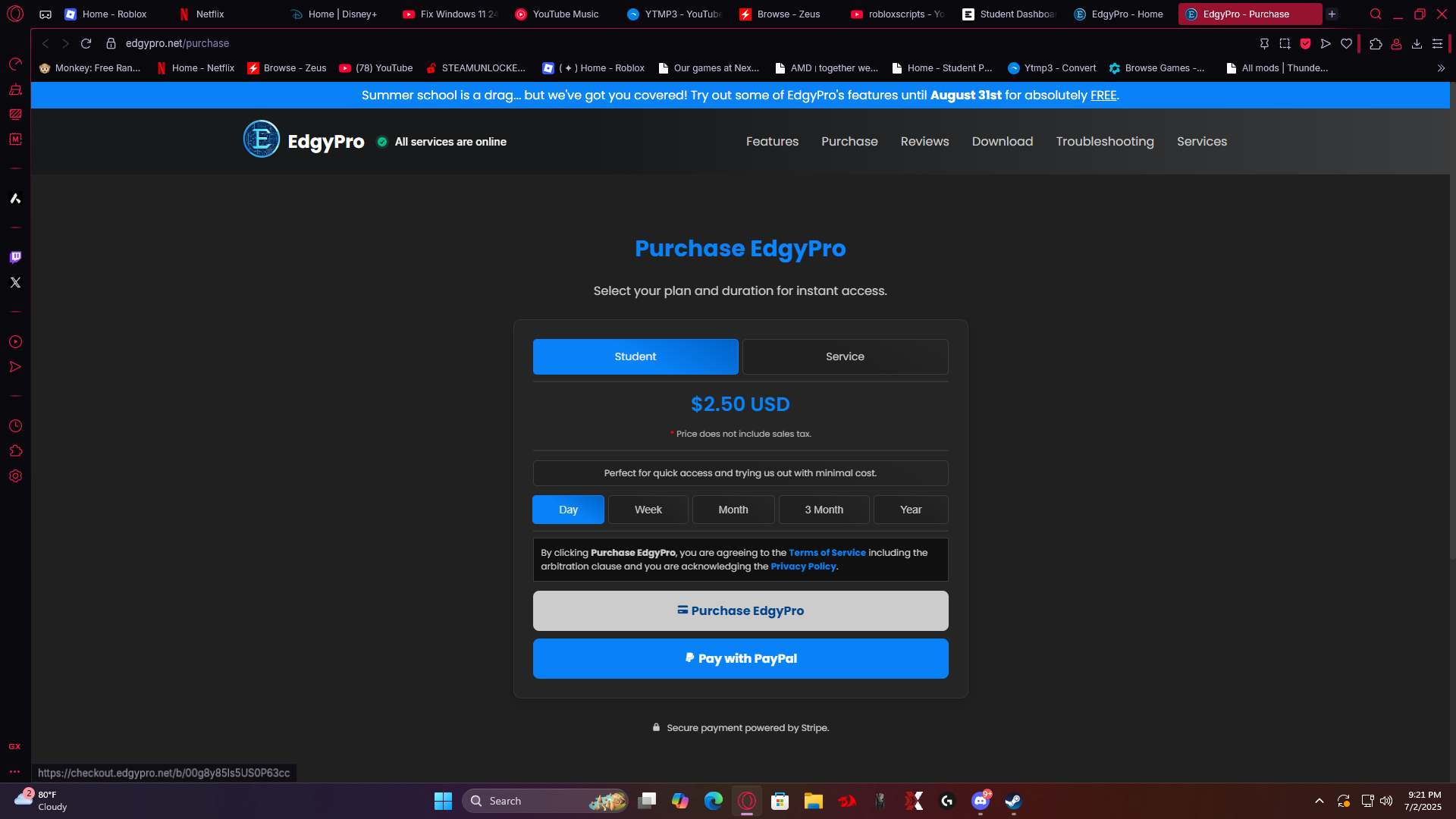The width and height of the screenshot is (1456, 819).
Task: Open a new tab with plus button
Action: 1332,14
